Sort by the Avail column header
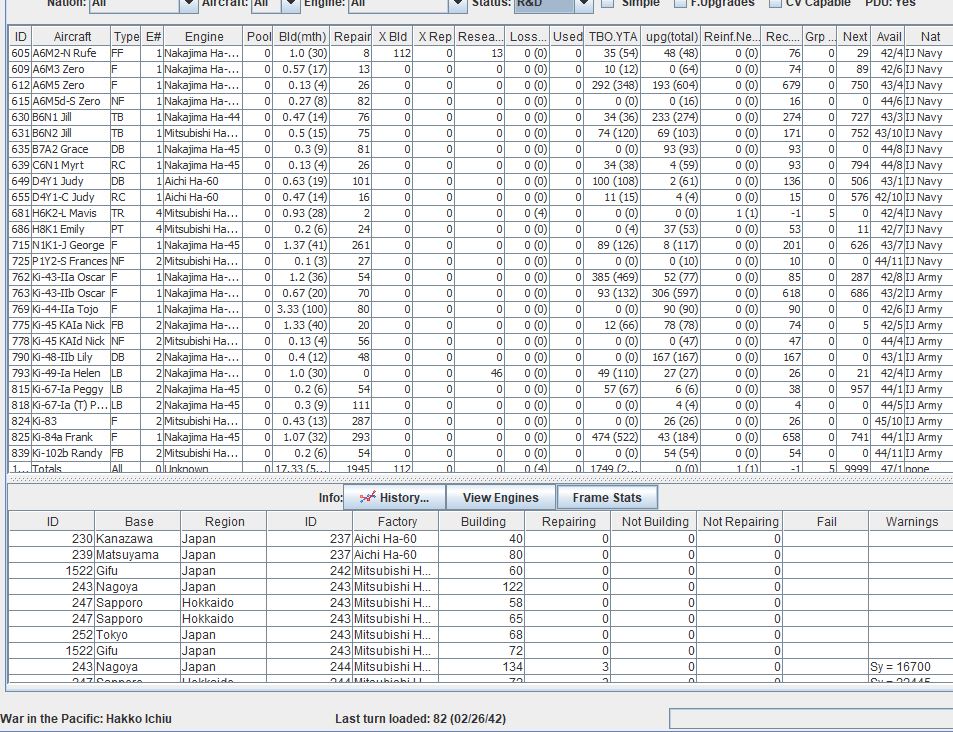This screenshot has height=732, width=953. (889, 36)
